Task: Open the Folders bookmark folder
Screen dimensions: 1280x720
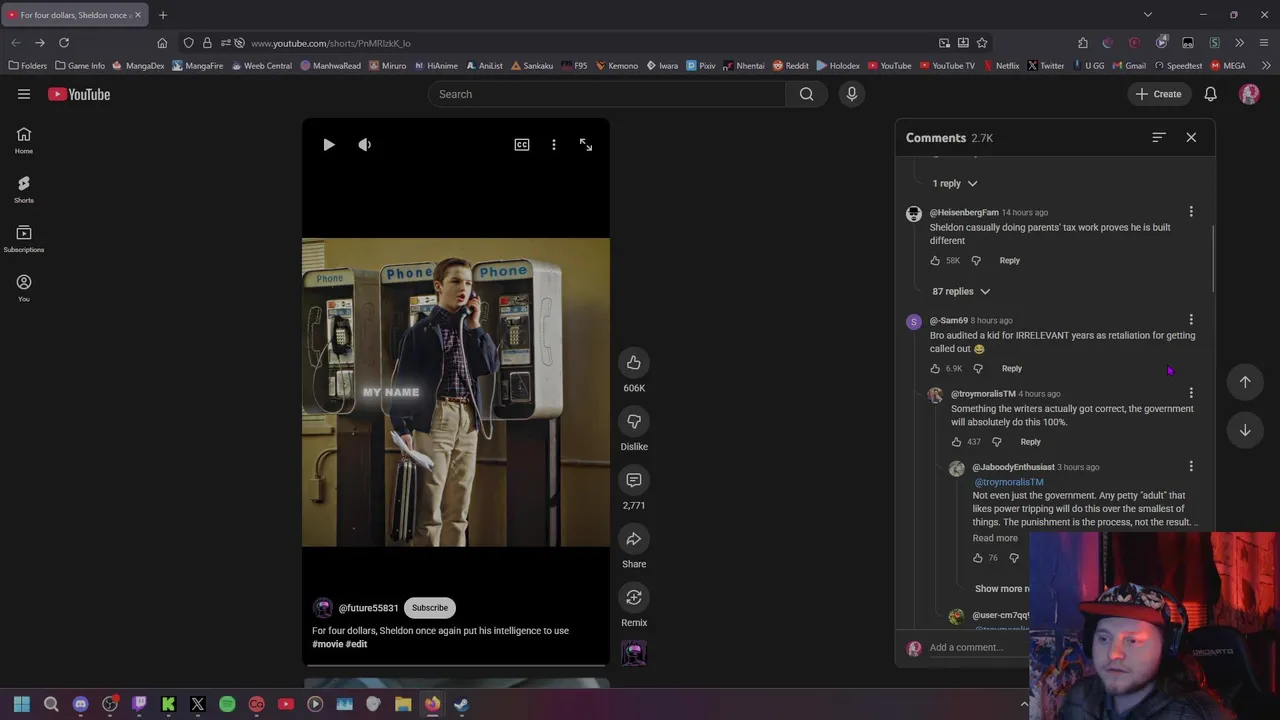Action: 27,66
